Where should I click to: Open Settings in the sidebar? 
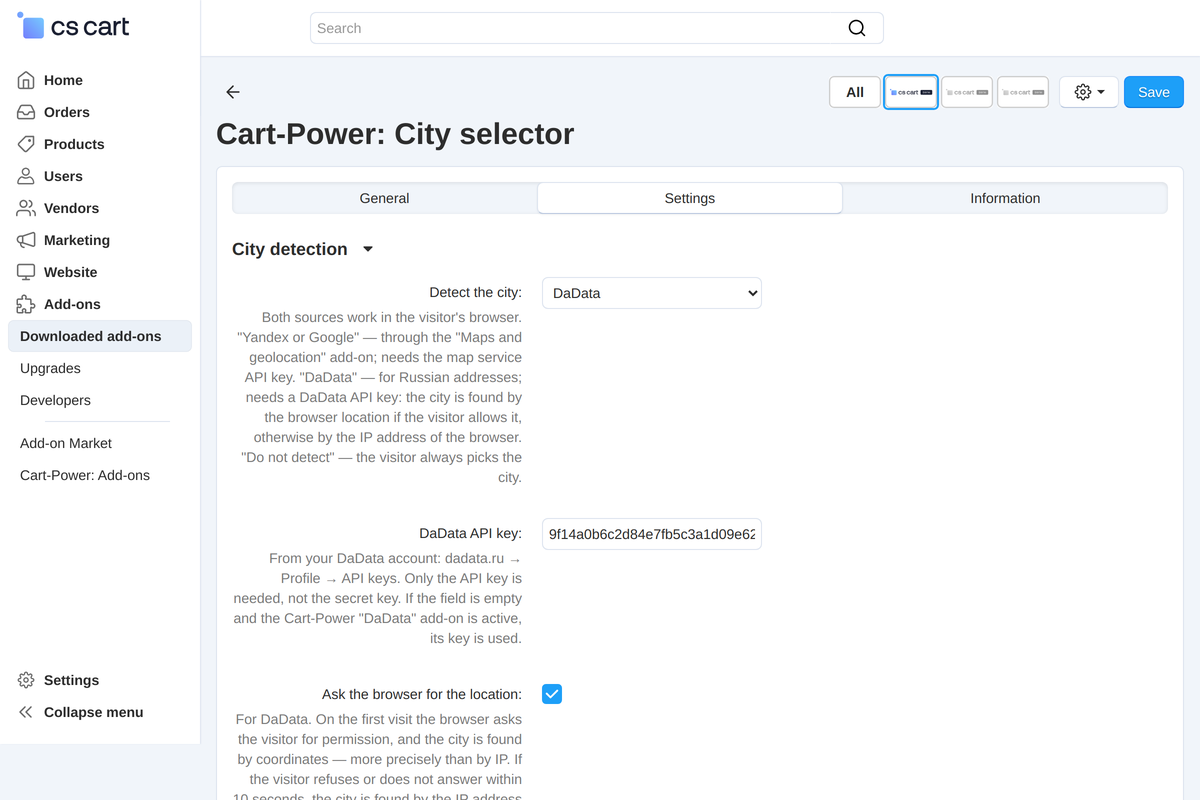click(x=71, y=680)
